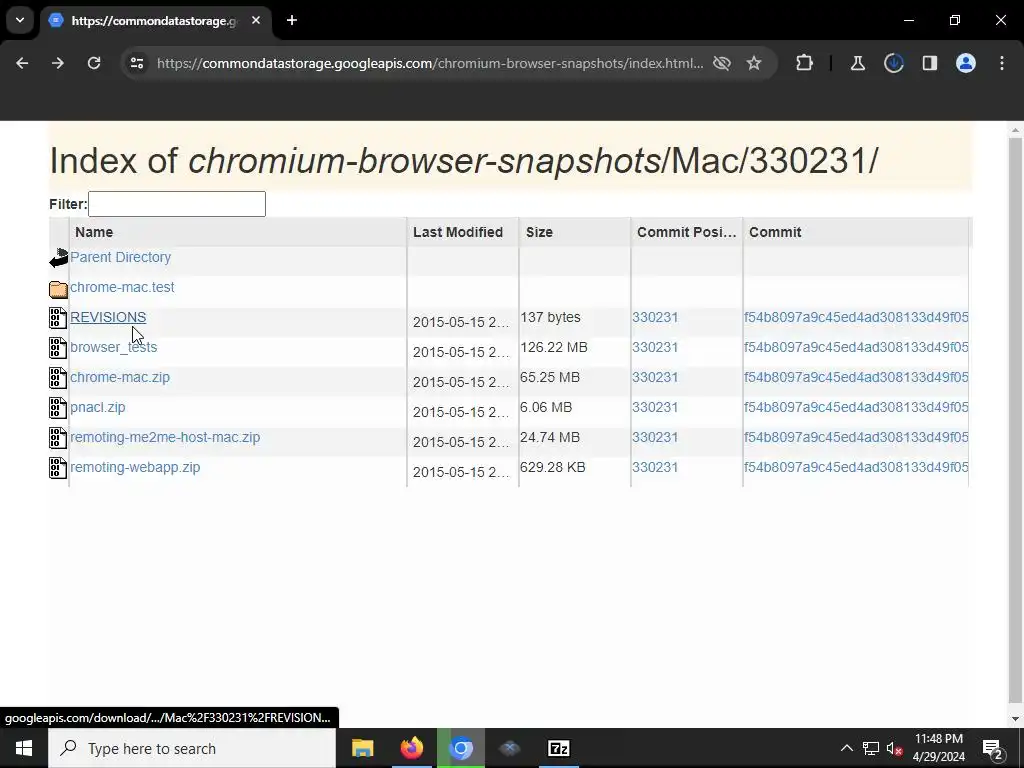Open the notification center icon
This screenshot has height=768, width=1024.
click(x=993, y=748)
